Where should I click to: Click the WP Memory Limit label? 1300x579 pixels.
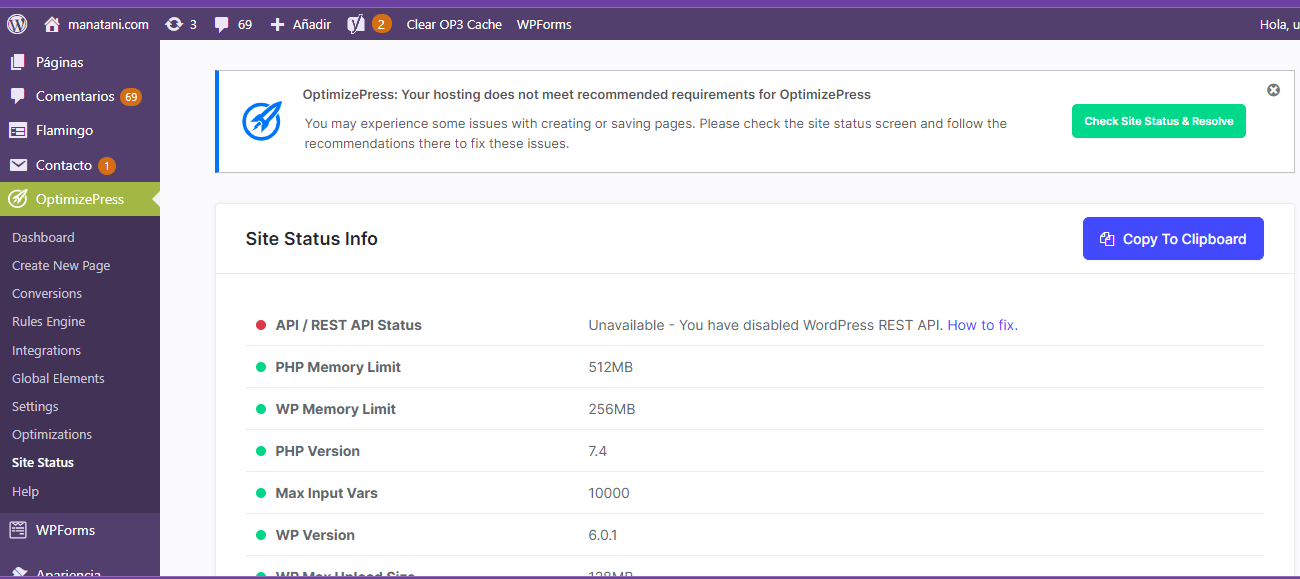click(x=336, y=409)
